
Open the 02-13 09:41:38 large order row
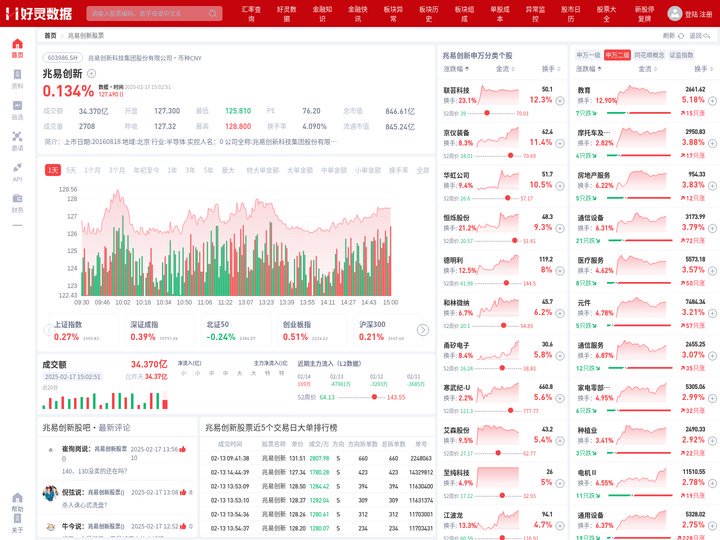coord(318,458)
